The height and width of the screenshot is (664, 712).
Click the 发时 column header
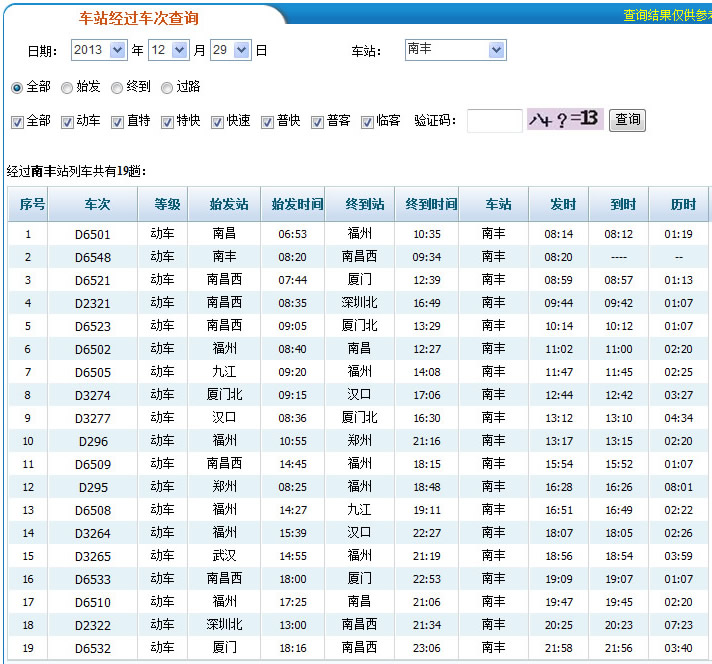click(559, 204)
